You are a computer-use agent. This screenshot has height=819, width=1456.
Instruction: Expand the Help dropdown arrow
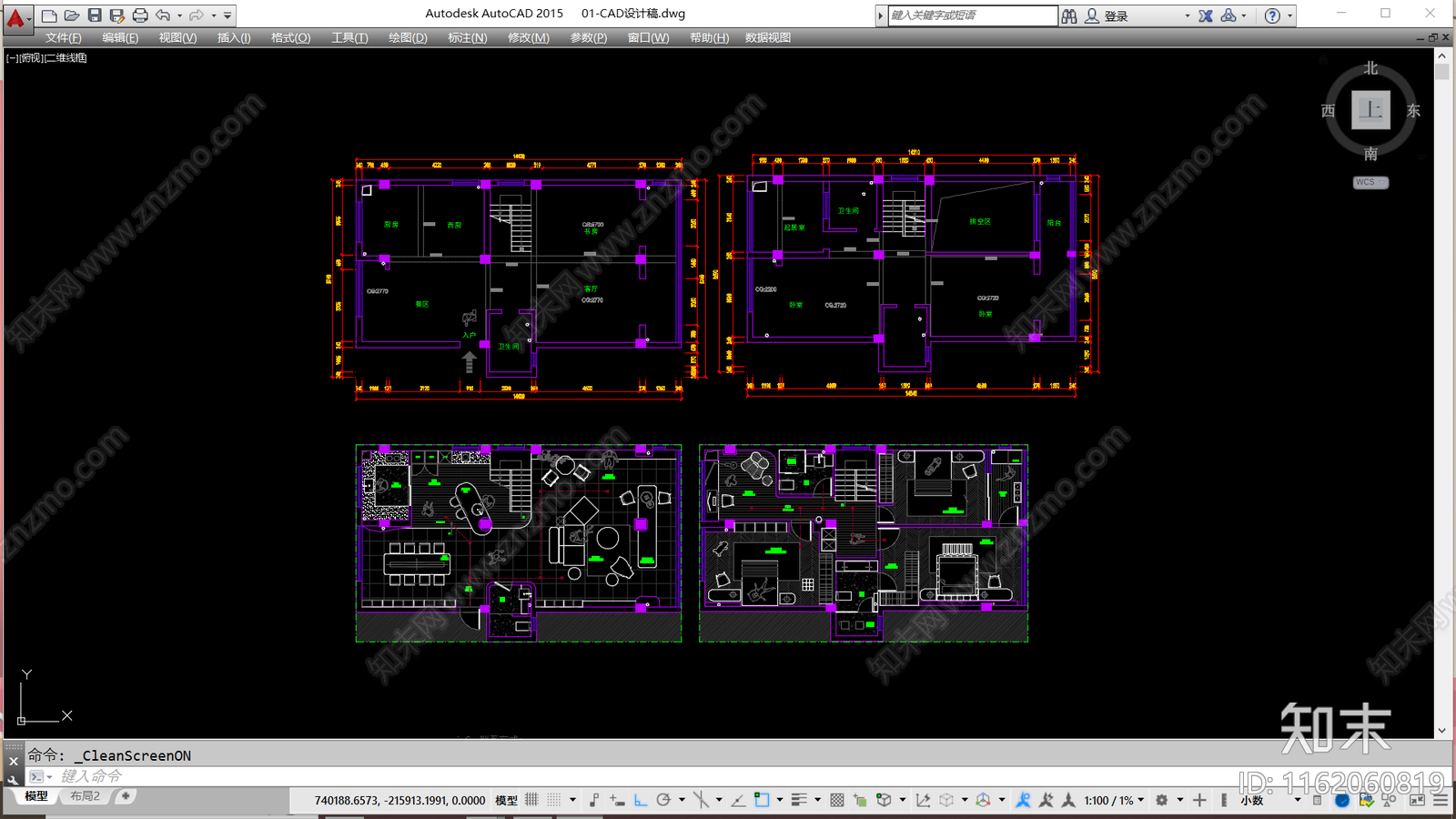coord(1289,15)
